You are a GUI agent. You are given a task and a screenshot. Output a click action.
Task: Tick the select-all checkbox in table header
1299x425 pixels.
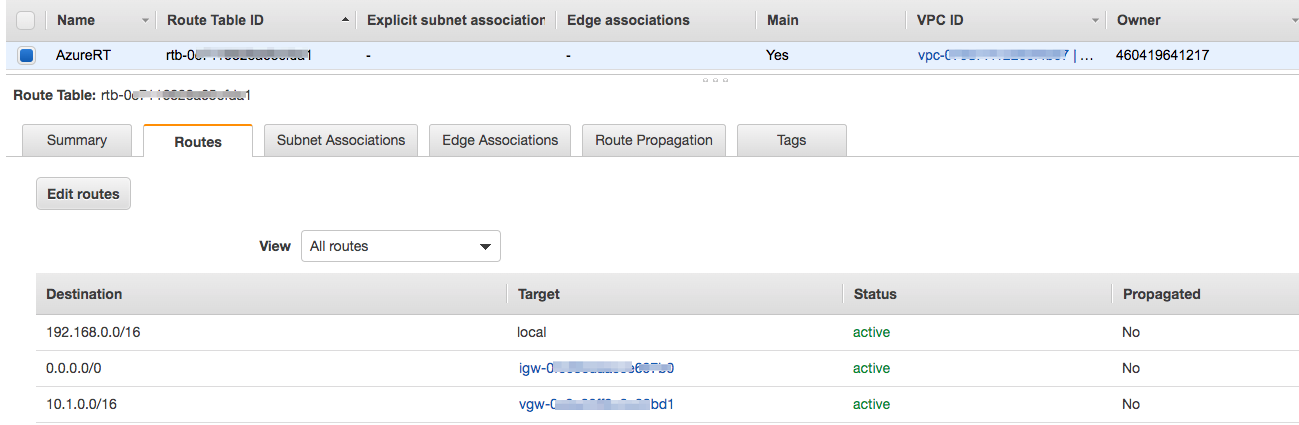coord(26,20)
